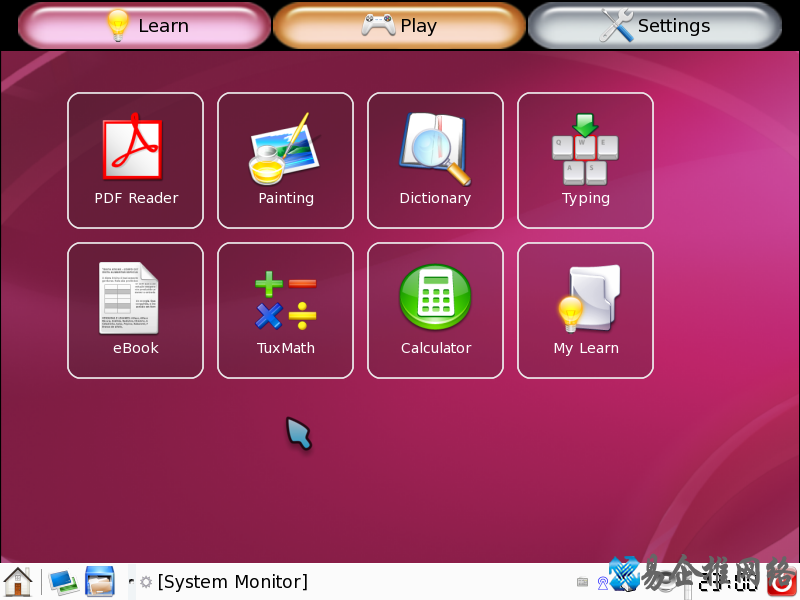Select the System Monitor taskbar entry
Viewport: 800px width, 600px height.
pyautogui.click(x=232, y=582)
